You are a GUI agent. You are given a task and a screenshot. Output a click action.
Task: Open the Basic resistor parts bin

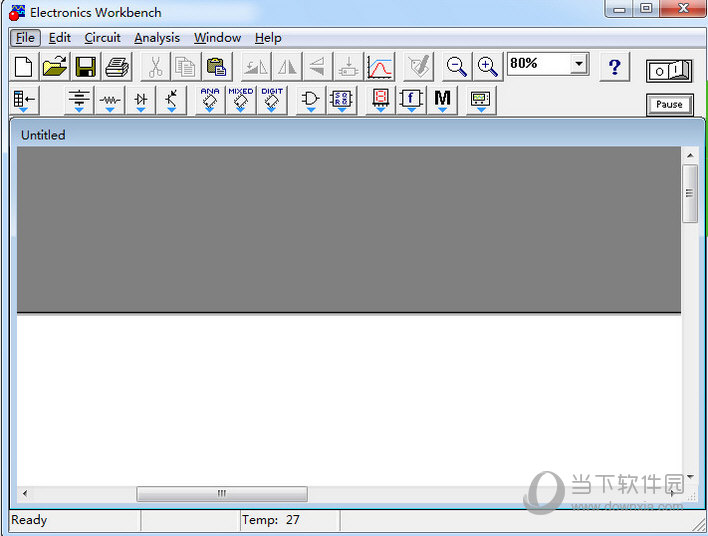pos(110,100)
